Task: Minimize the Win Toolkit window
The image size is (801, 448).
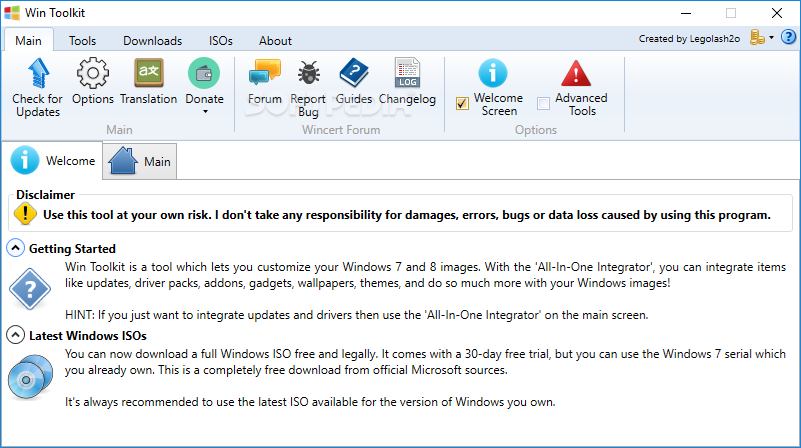Action: coord(686,13)
